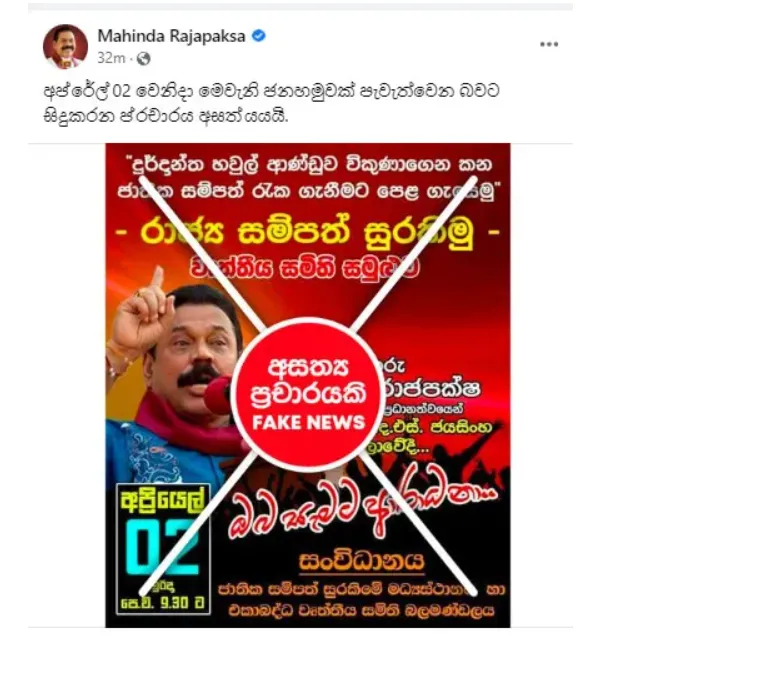This screenshot has width=765, height=681.
Task: Click the English FAKE NEWS text
Action: [308, 422]
